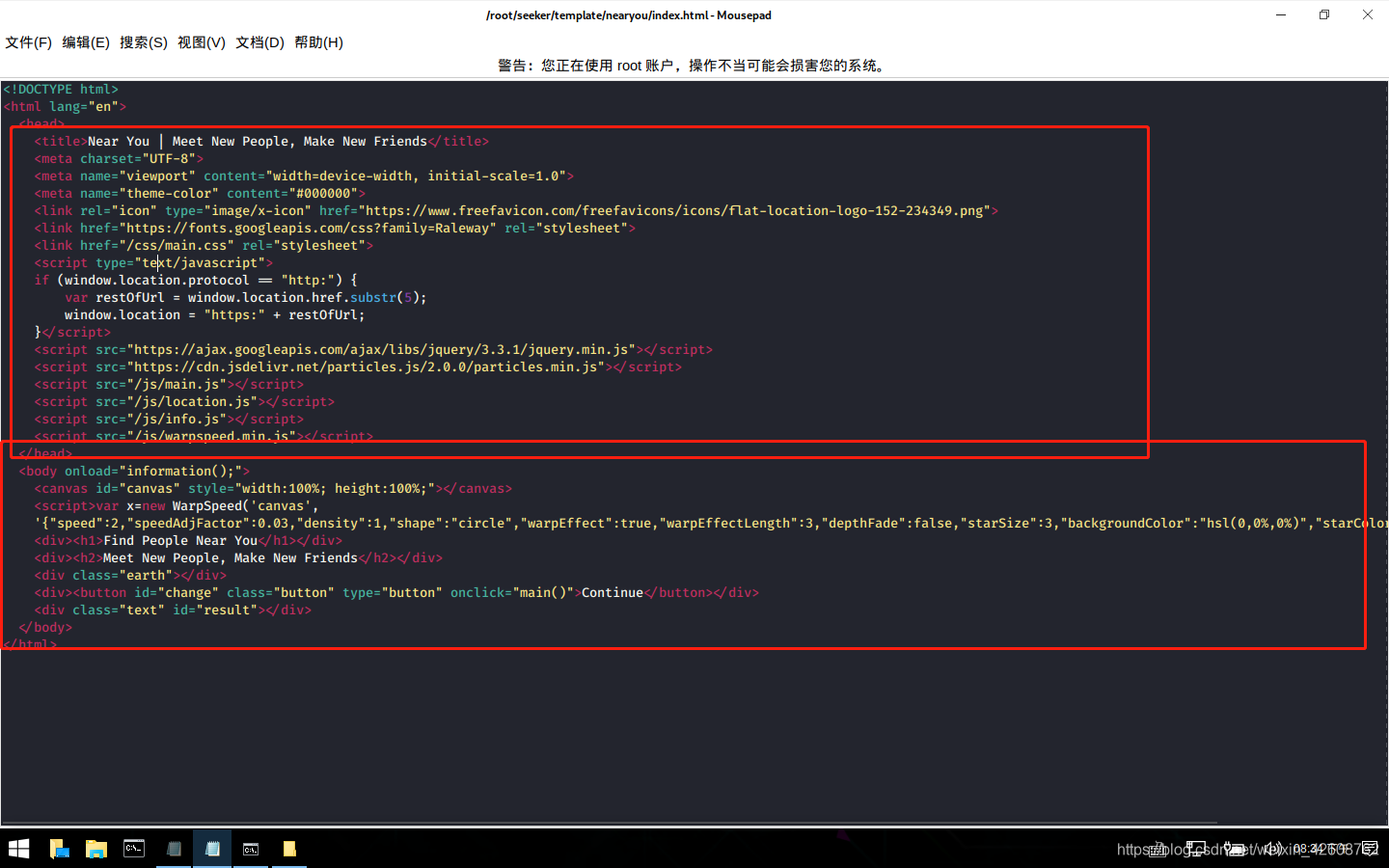
Task: Open the 编辑(E) menu
Action: (x=86, y=42)
